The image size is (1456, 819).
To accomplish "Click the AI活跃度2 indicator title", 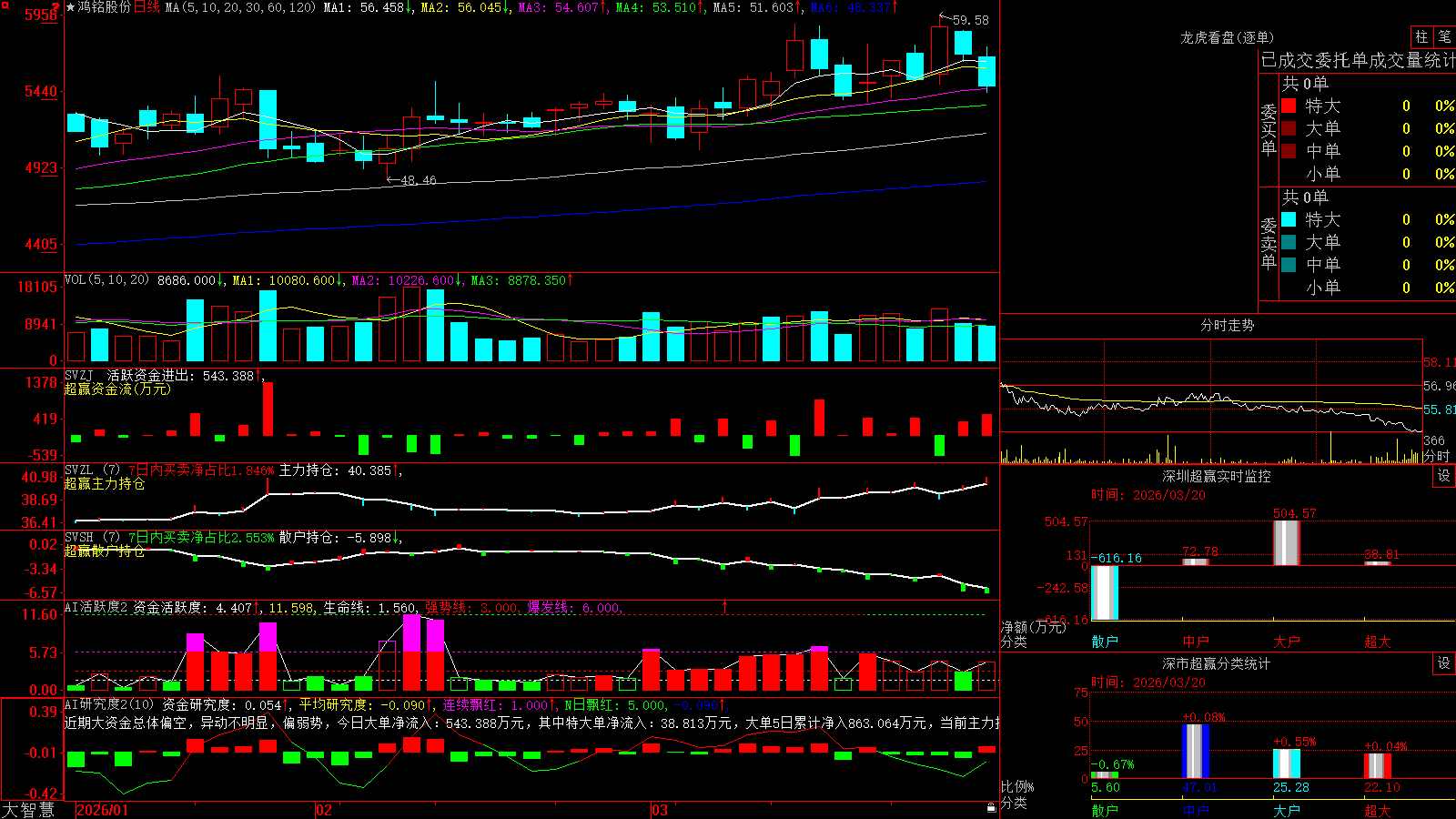I will click(96, 608).
